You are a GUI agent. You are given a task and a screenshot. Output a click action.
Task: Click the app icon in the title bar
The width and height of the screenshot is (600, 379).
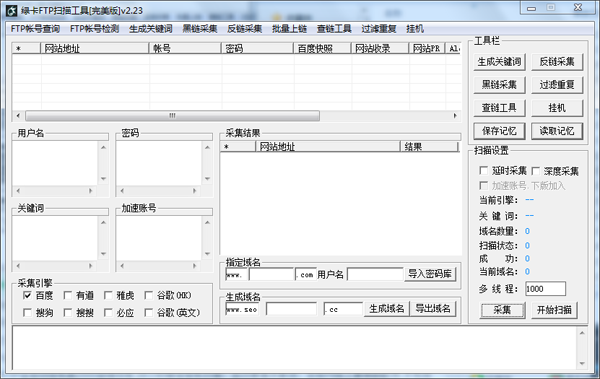[12, 11]
